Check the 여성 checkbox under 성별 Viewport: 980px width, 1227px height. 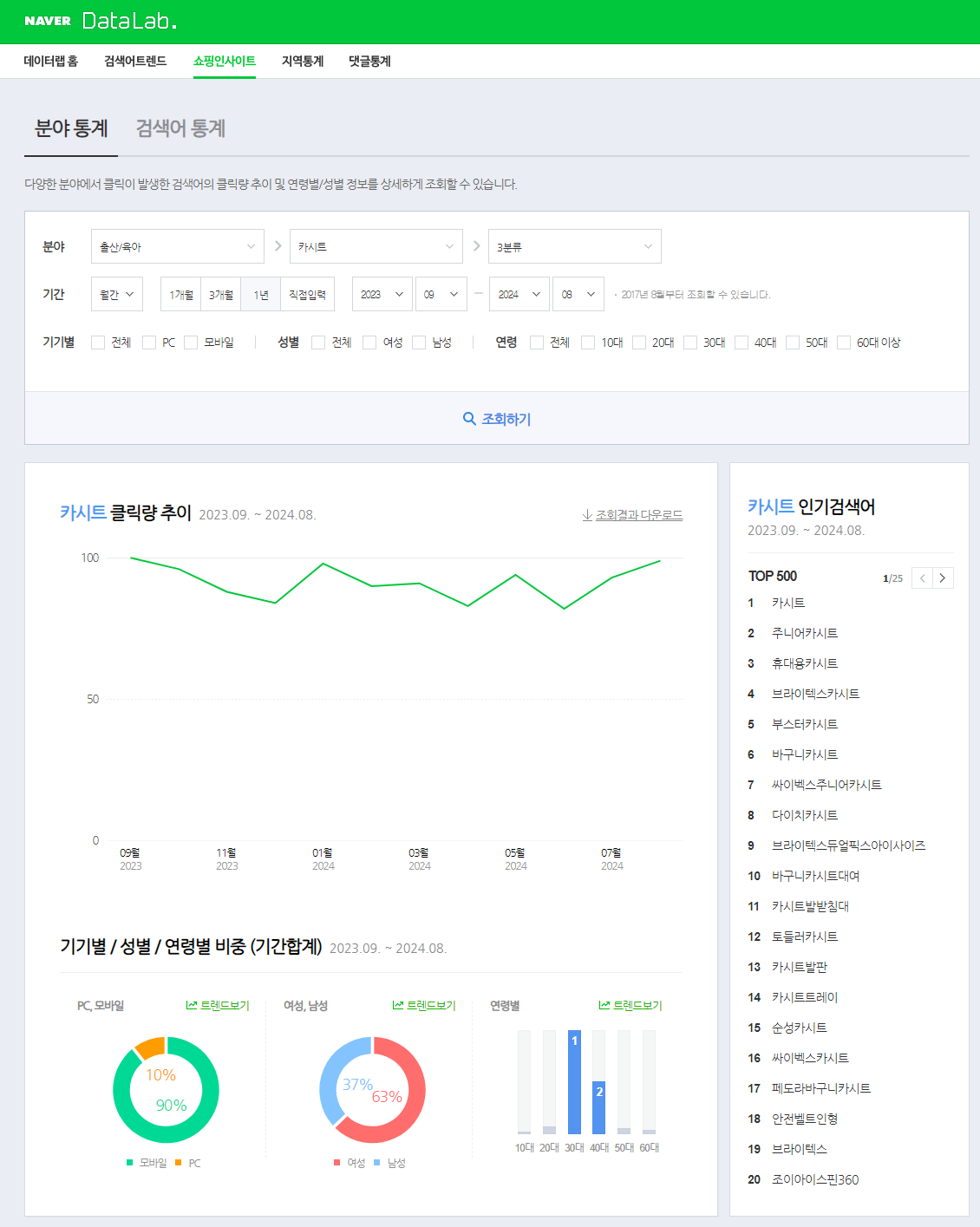coord(370,343)
